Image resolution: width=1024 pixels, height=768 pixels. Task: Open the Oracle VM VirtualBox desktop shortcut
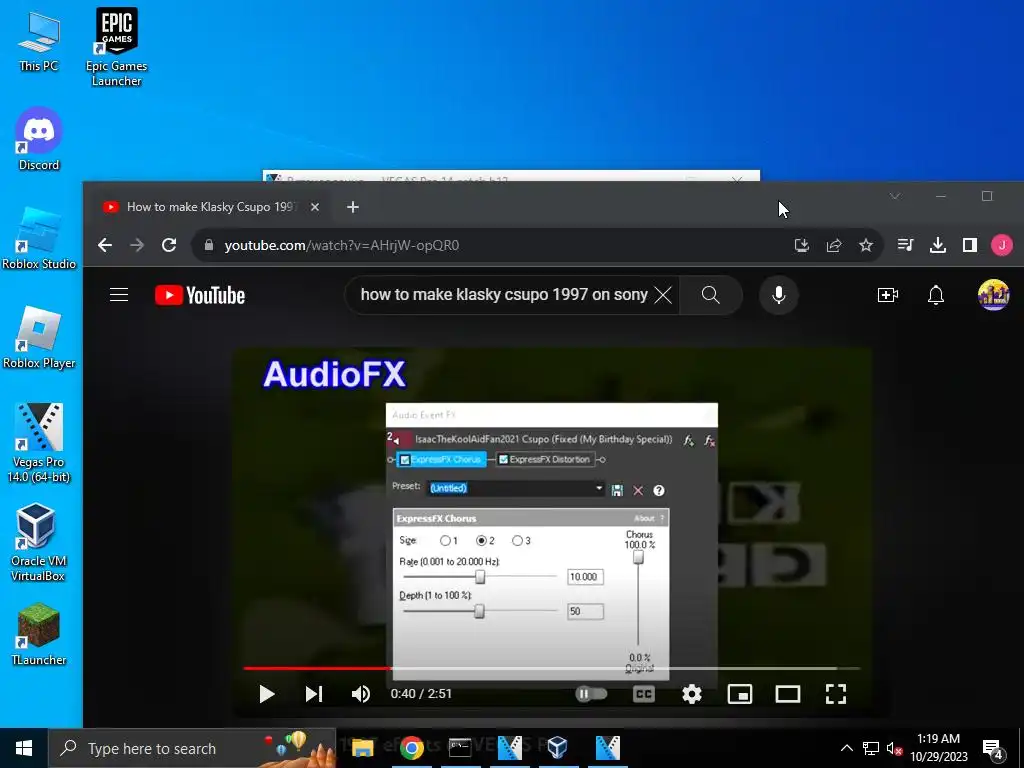point(38,543)
